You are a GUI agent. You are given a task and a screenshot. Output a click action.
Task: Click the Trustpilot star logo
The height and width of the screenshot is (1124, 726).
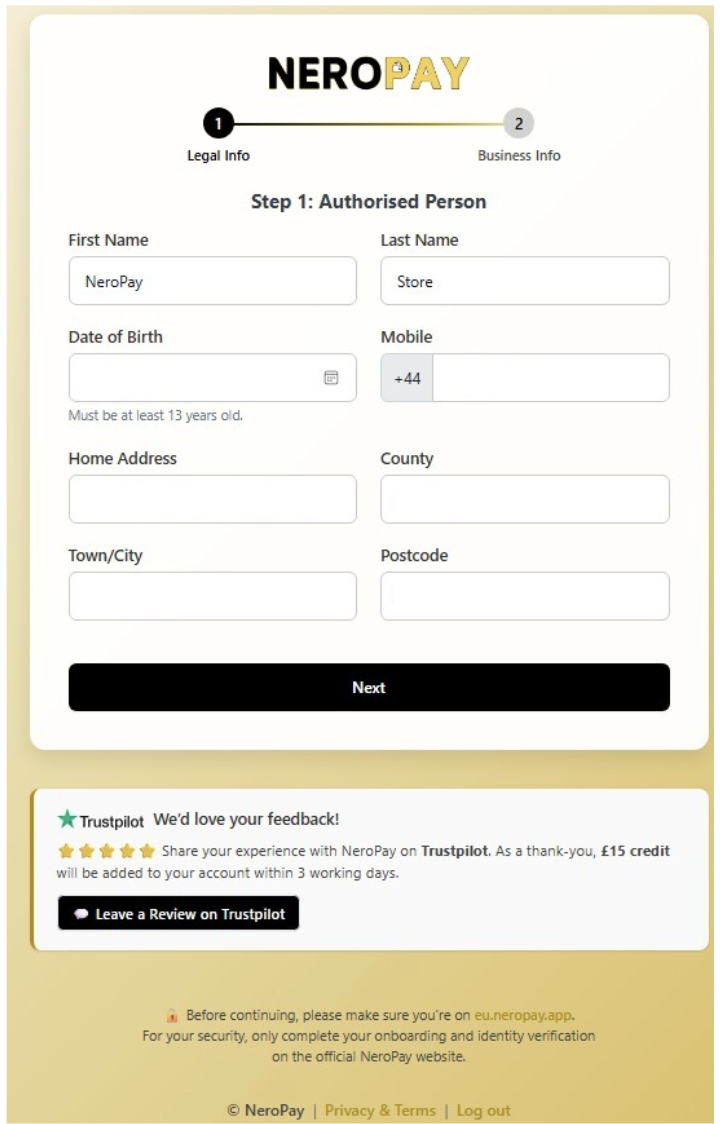coord(67,819)
